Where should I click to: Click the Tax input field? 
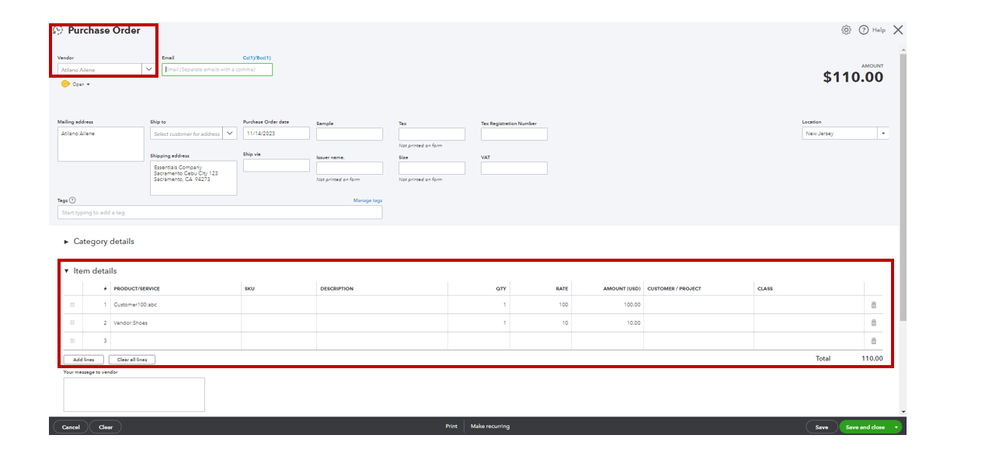pos(432,134)
